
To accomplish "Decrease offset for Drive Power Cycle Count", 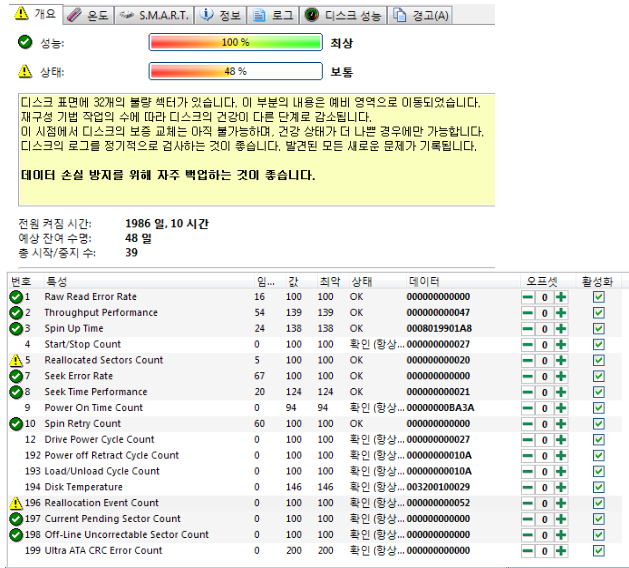I will [x=528, y=440].
